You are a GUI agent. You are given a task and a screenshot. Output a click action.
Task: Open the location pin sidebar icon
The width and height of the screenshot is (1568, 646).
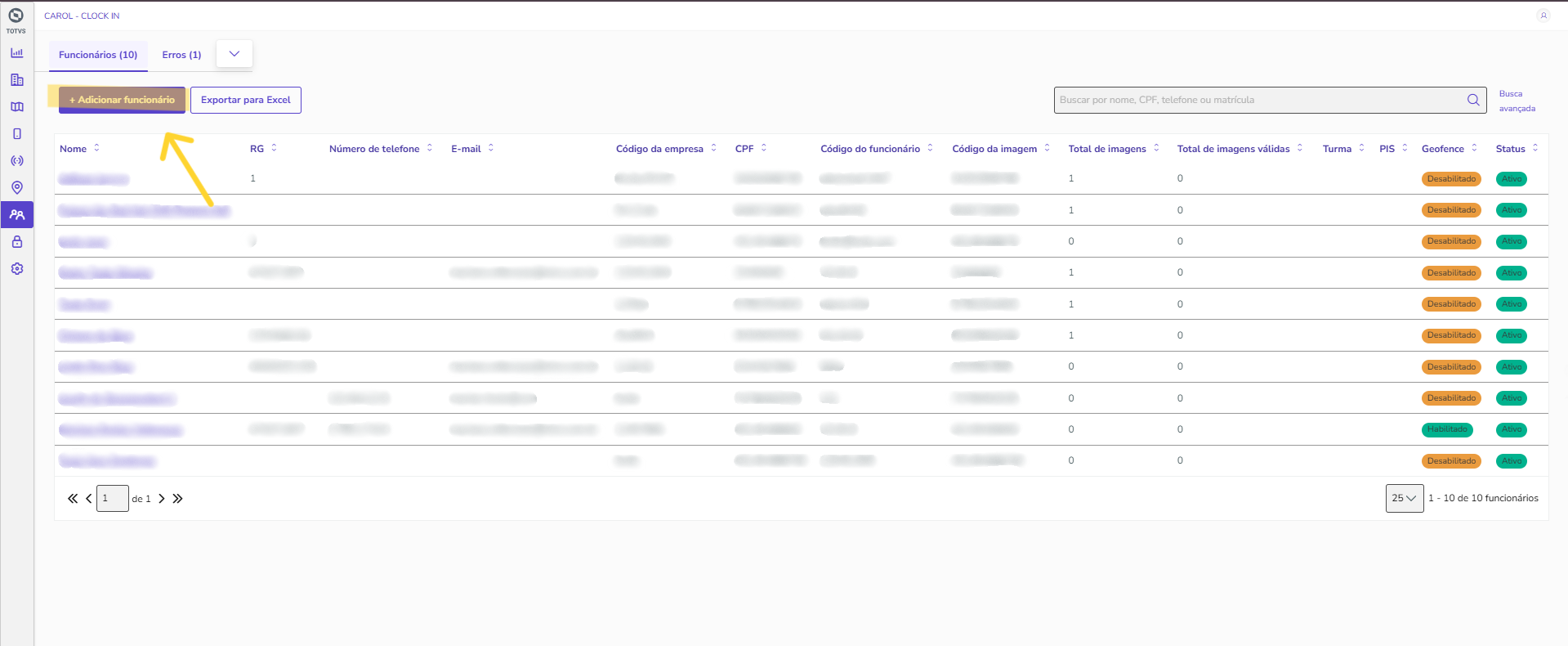click(16, 187)
